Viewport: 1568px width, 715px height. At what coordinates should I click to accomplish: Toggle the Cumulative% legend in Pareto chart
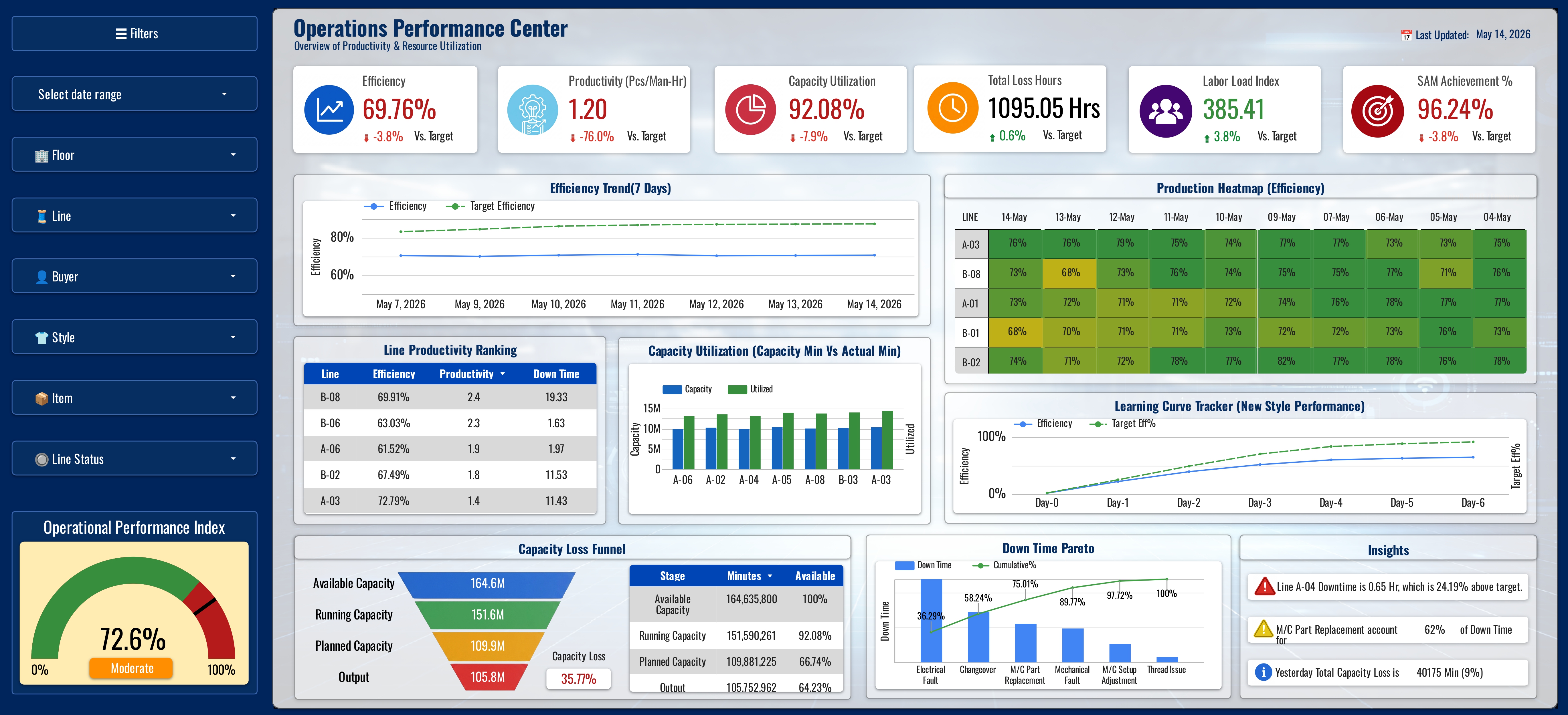coord(1004,565)
